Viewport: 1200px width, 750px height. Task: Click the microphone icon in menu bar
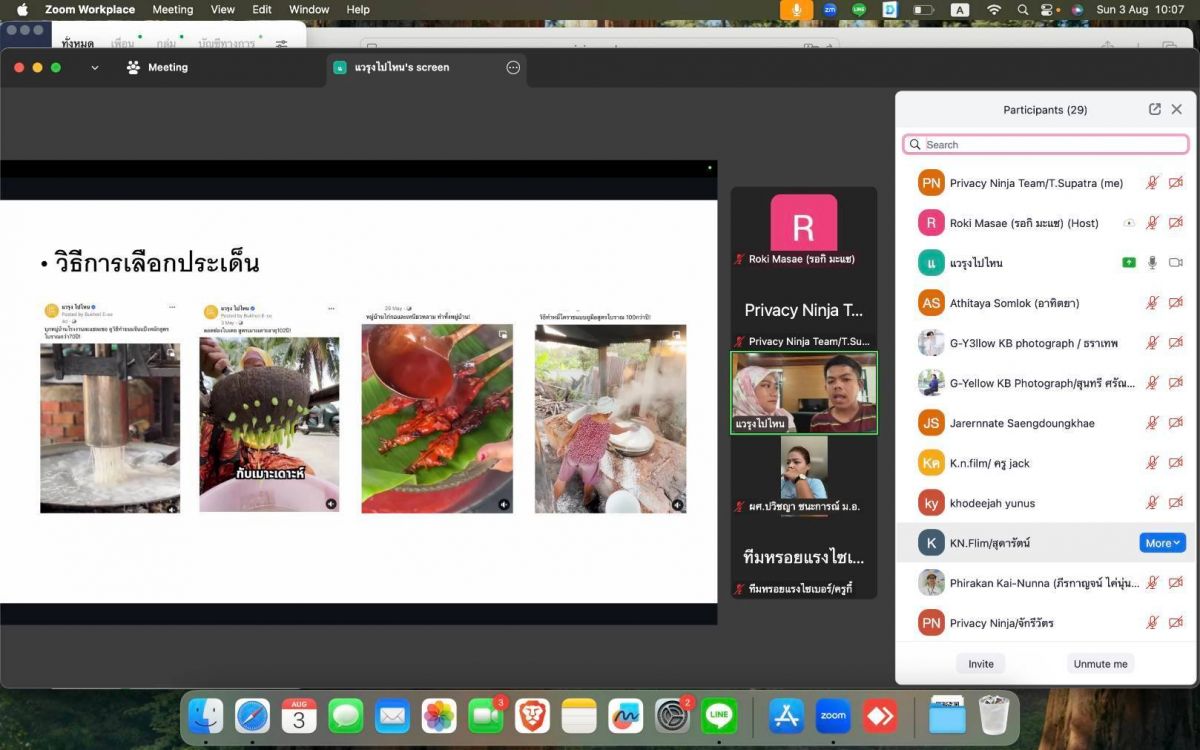click(x=796, y=9)
